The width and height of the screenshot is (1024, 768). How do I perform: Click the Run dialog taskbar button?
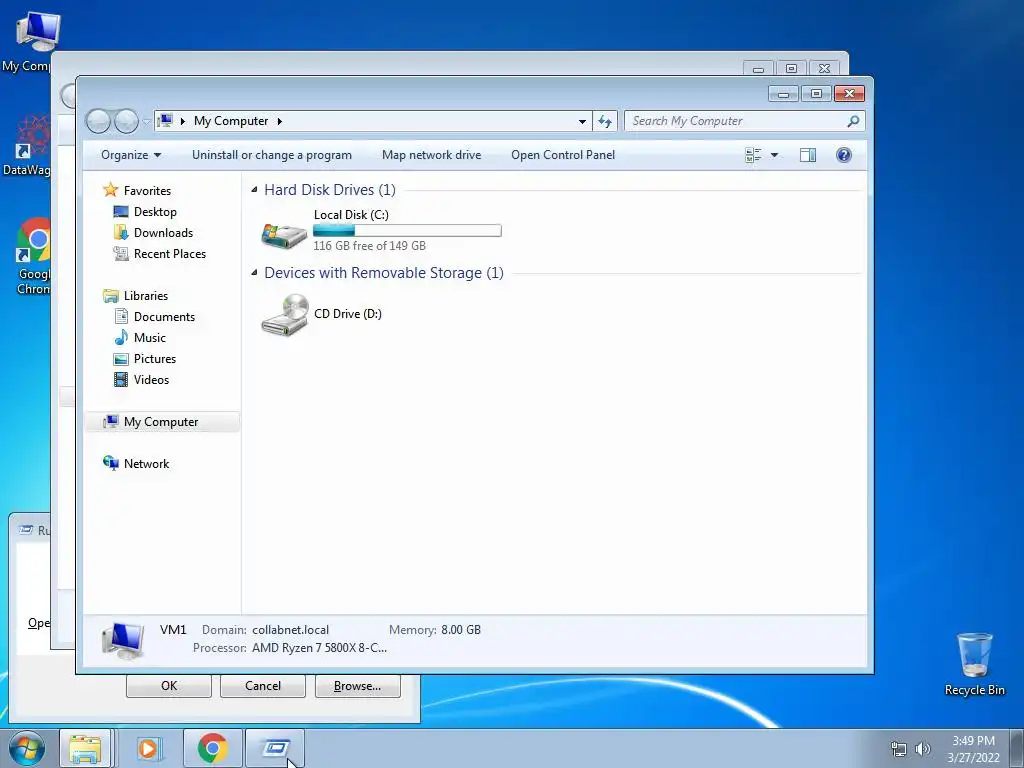point(275,748)
